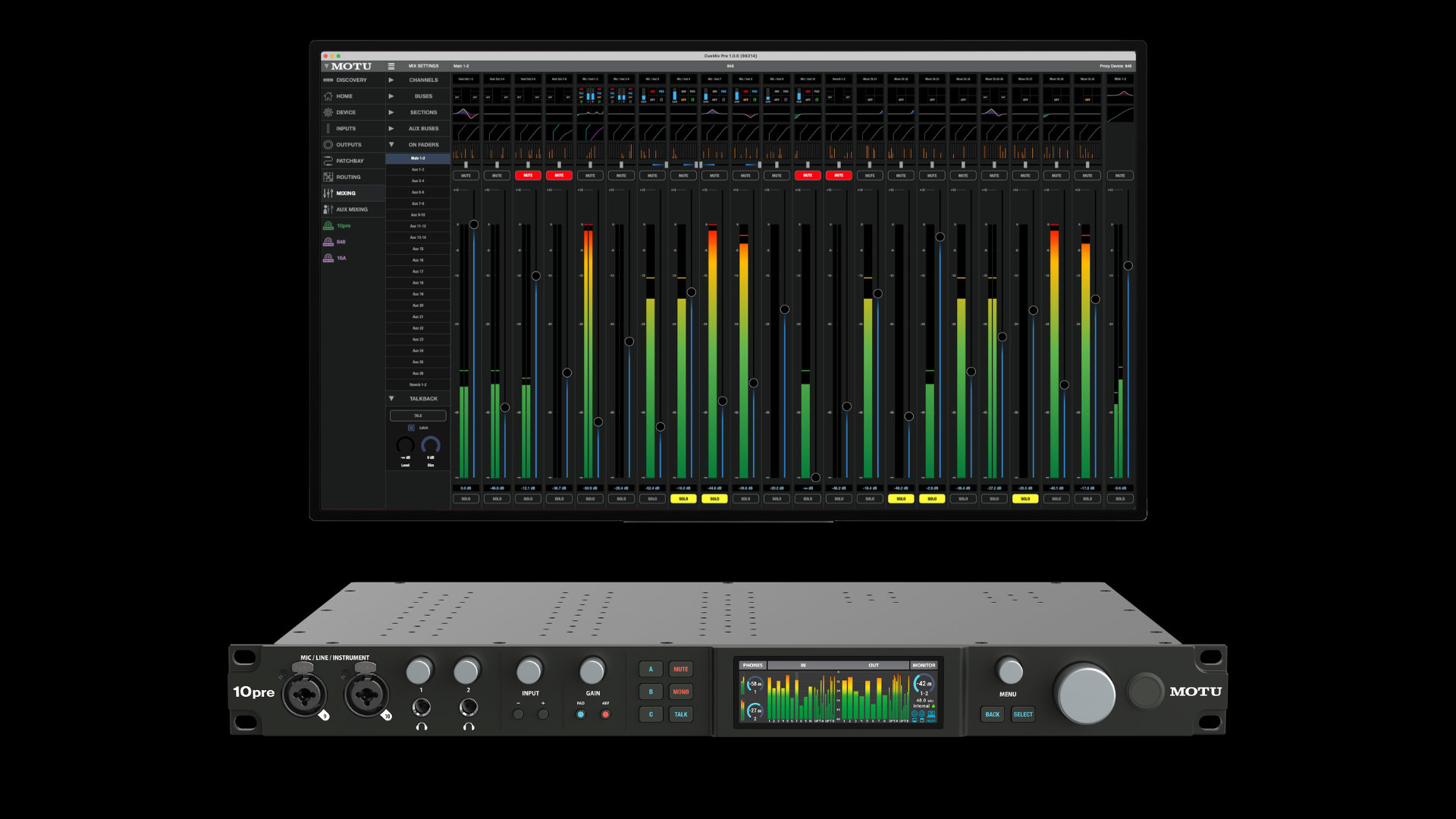
Task: Expand the Channels section
Action: point(391,80)
